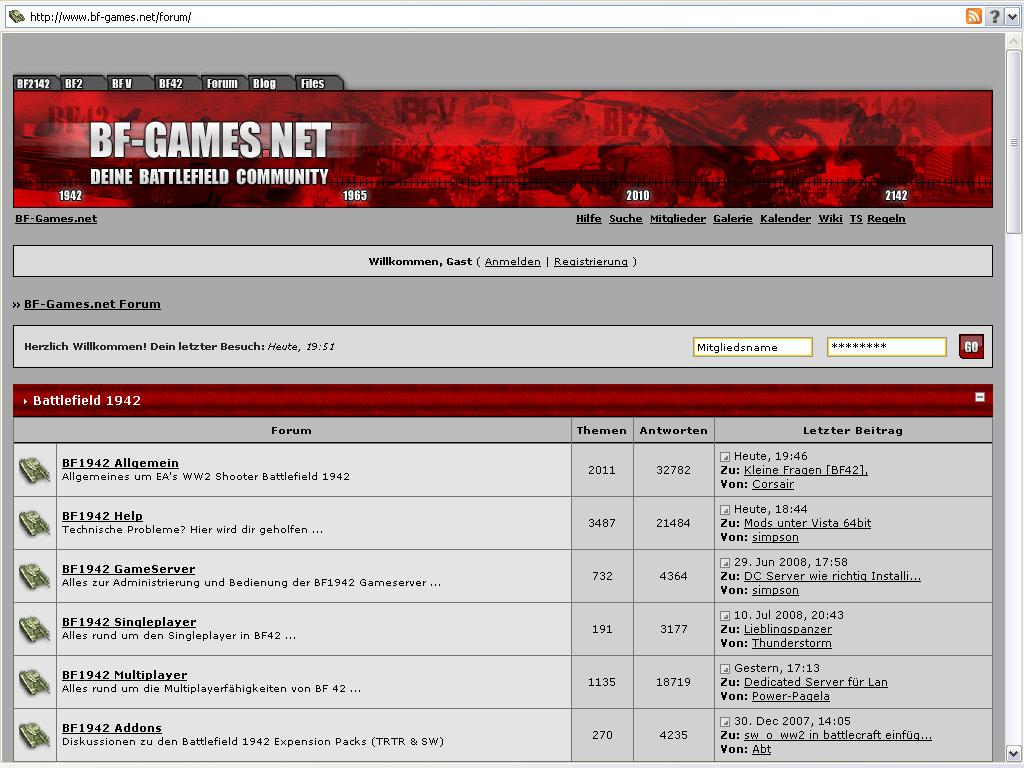
Task: View the profile of user Power-Pagela
Action: click(791, 696)
